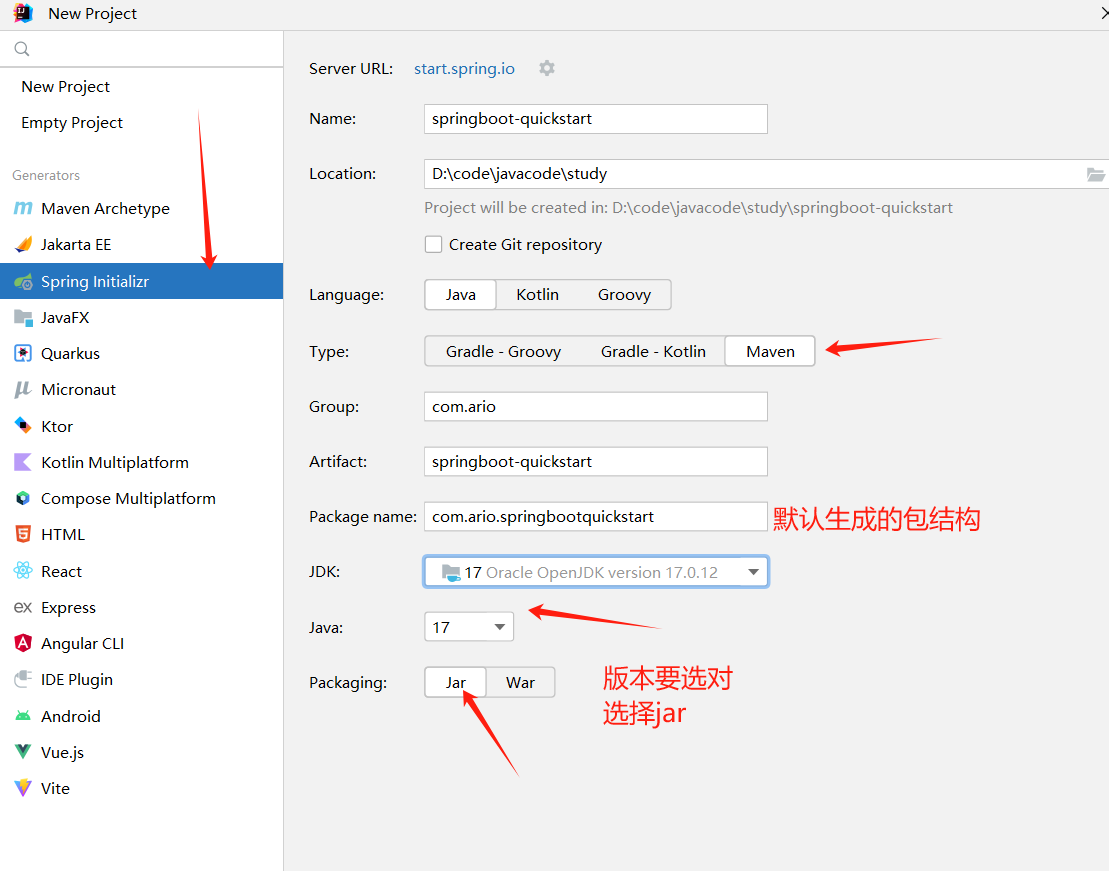Click the HTML5 shield icon
Screen dimensions: 1109x871
click(23, 534)
